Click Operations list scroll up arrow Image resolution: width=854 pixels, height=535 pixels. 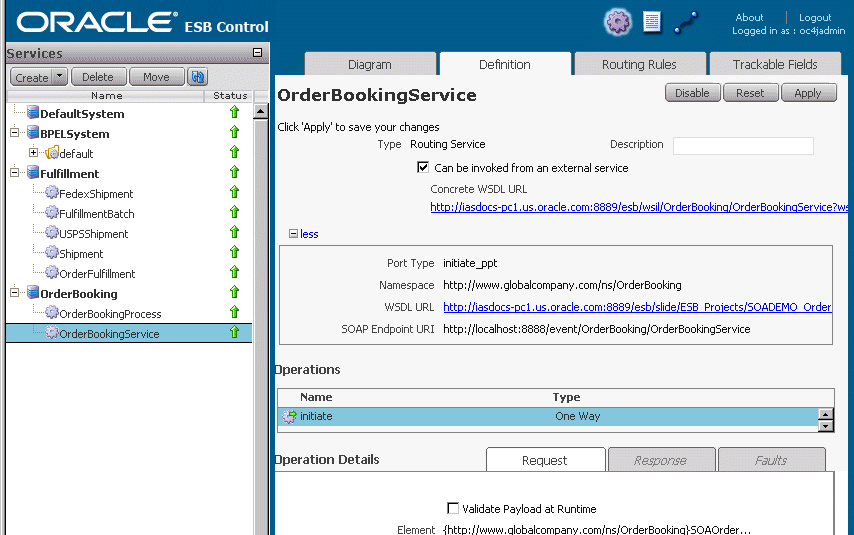[826, 414]
